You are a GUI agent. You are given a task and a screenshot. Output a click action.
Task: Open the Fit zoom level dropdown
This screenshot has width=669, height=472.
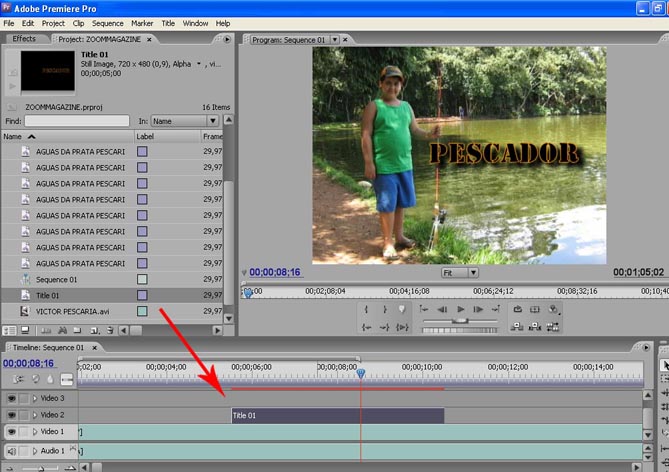460,272
